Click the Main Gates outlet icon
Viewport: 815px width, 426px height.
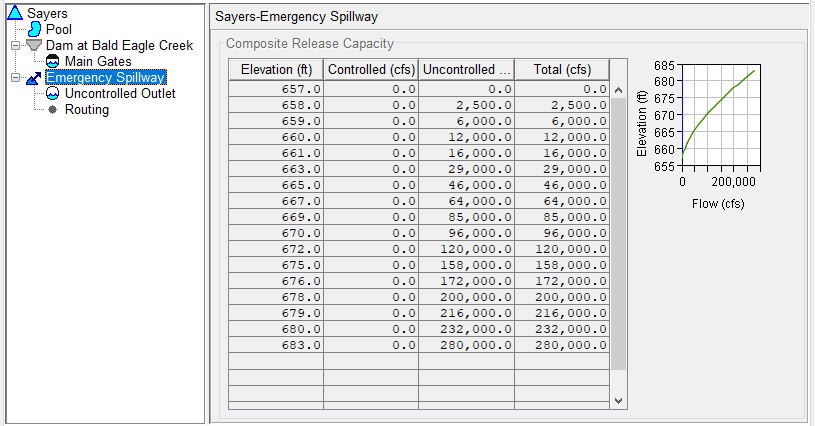[x=54, y=62]
